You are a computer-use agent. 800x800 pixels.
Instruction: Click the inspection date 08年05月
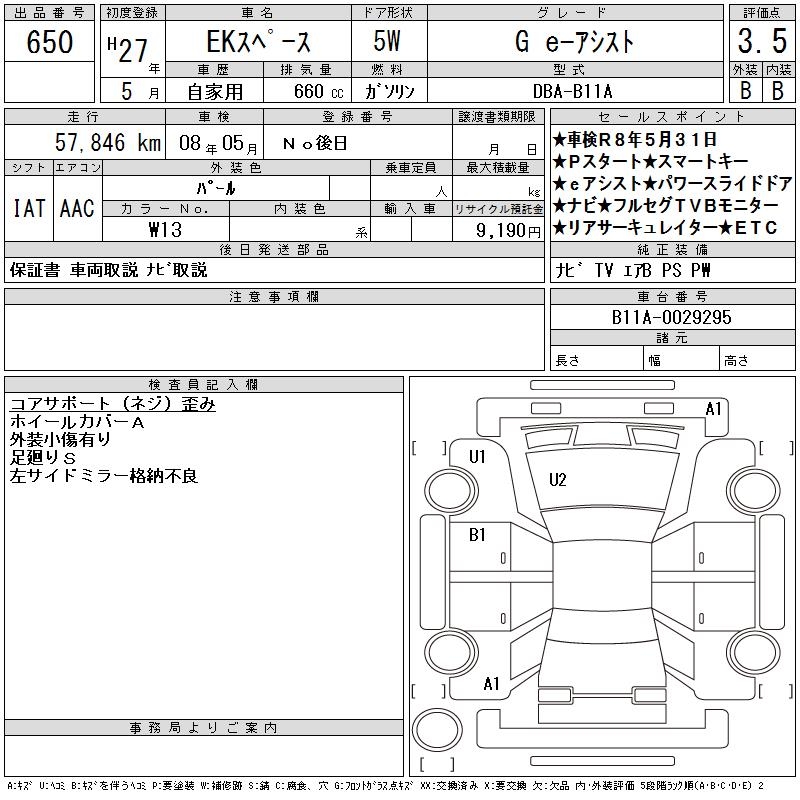tap(218, 143)
